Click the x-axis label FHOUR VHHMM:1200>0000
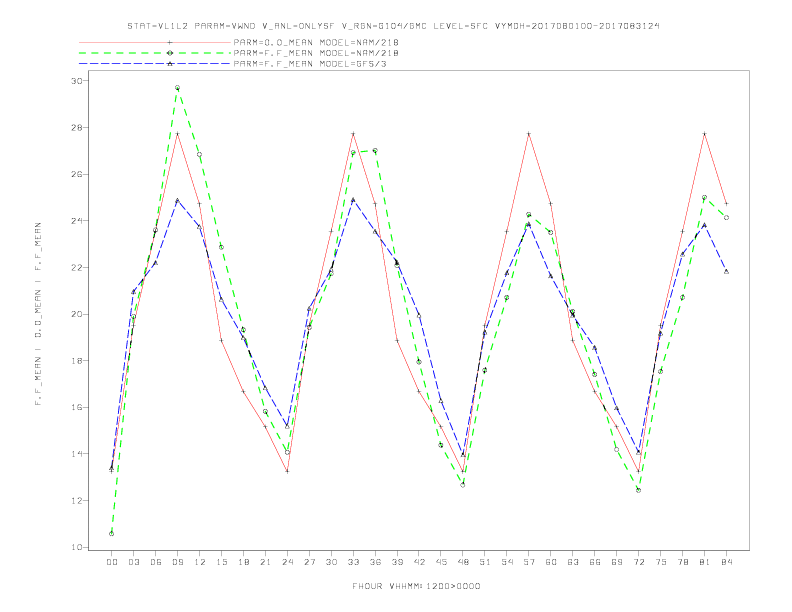The image size is (792, 612). click(x=416, y=586)
